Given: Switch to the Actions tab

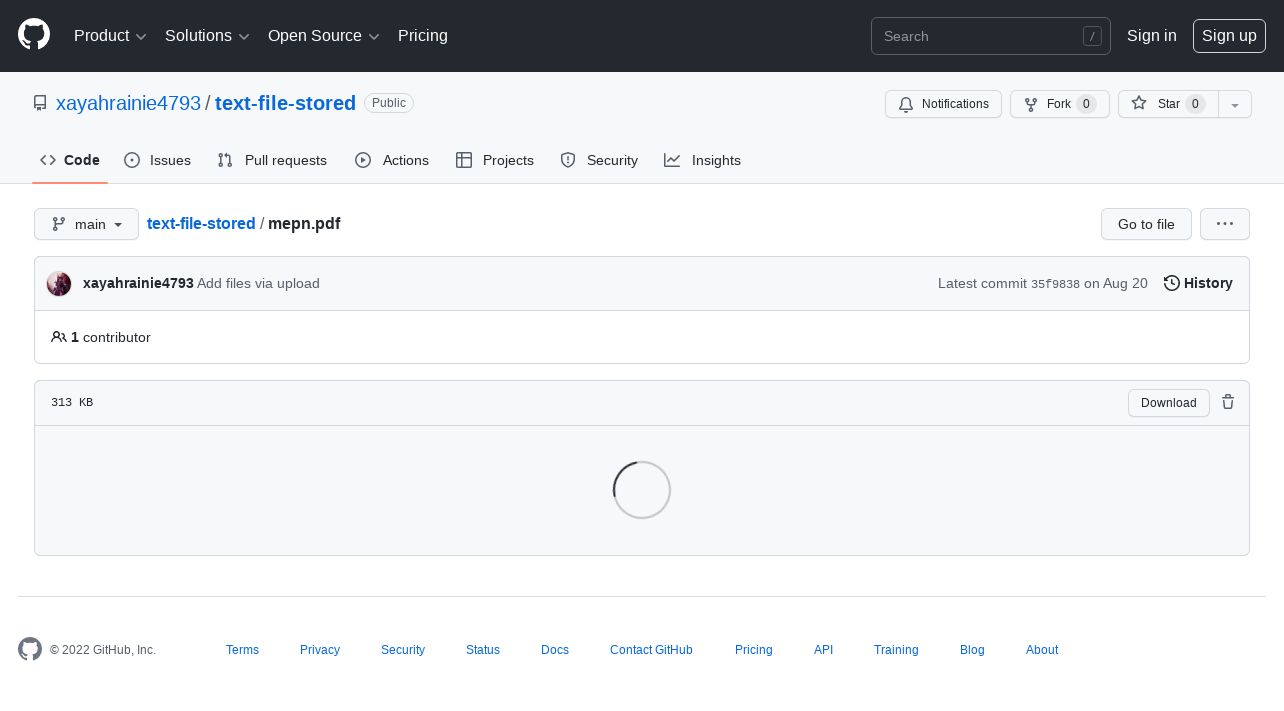Looking at the screenshot, I should [x=392, y=160].
